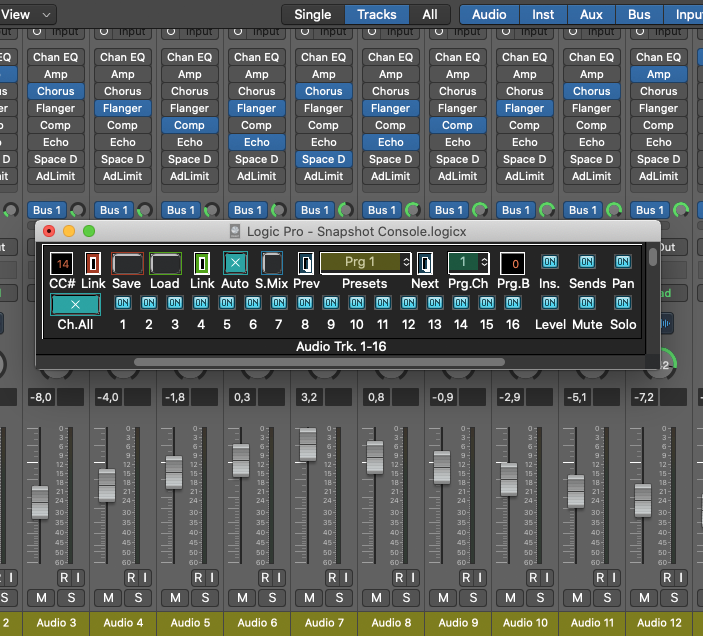Click the active Chorus plugin on Audio 3
Screen dimensions: 703x636
[x=56, y=91]
